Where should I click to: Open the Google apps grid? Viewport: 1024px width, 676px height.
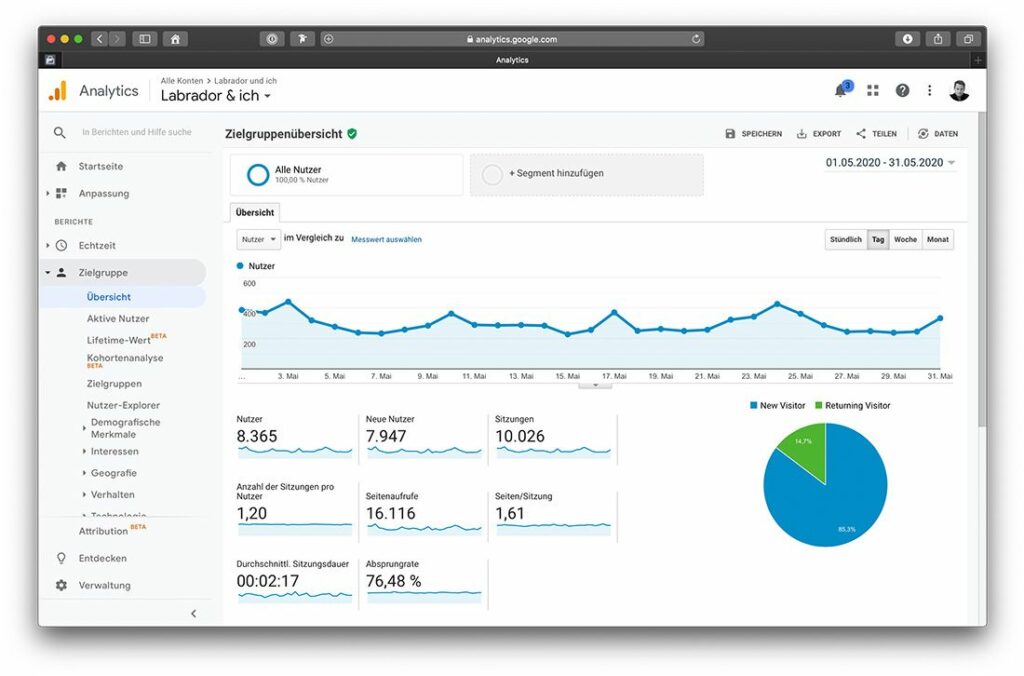point(872,90)
